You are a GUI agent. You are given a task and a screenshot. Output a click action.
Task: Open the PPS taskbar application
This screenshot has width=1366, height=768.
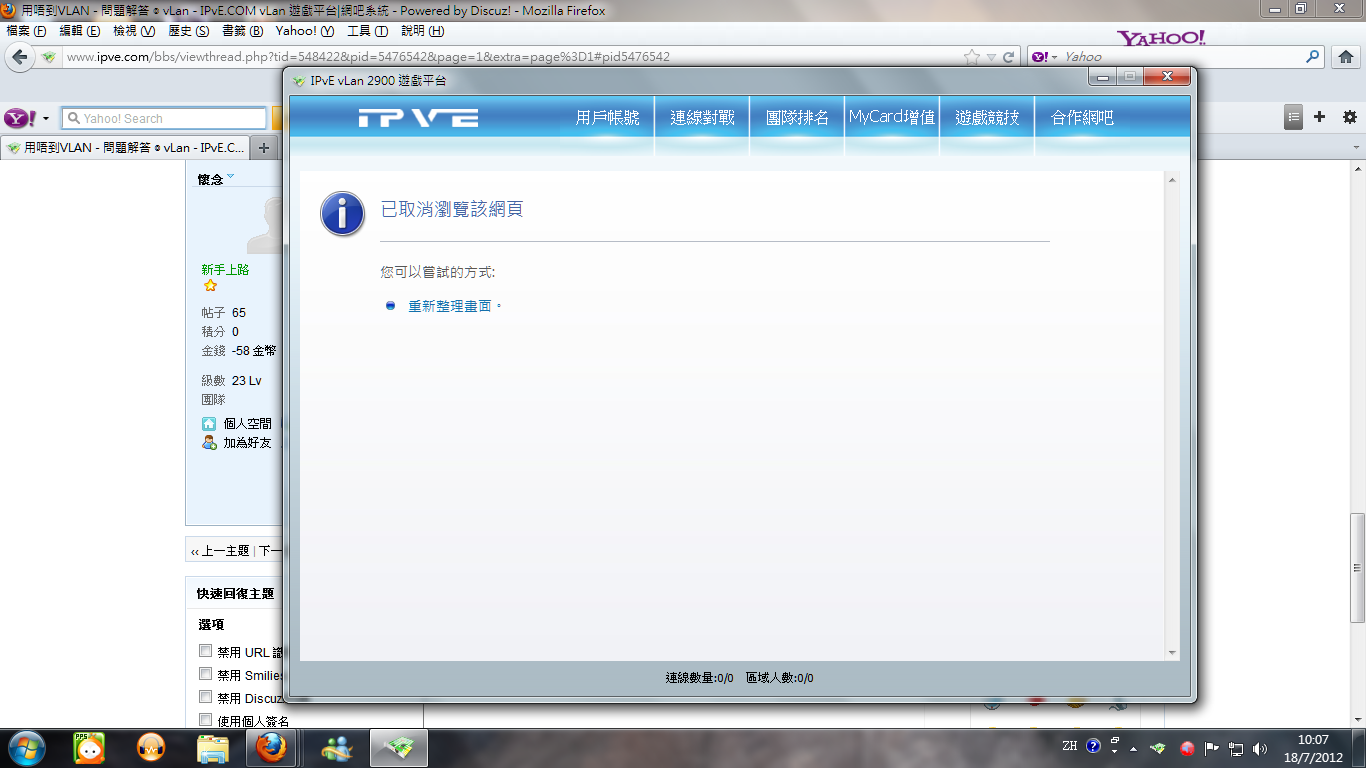click(x=89, y=748)
